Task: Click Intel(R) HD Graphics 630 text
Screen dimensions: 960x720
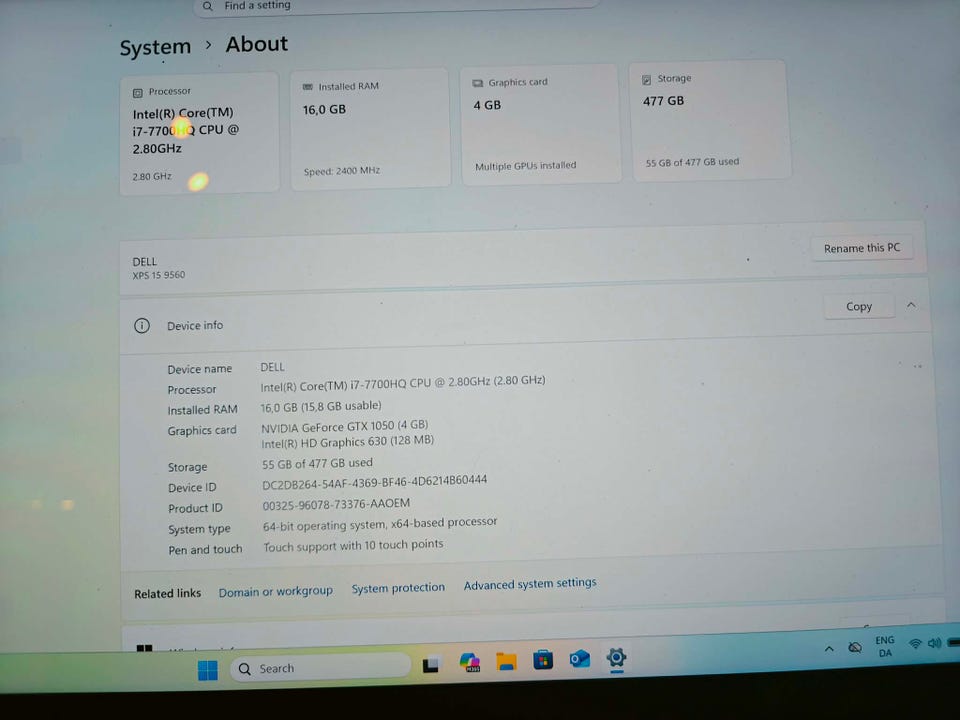Action: point(347,441)
